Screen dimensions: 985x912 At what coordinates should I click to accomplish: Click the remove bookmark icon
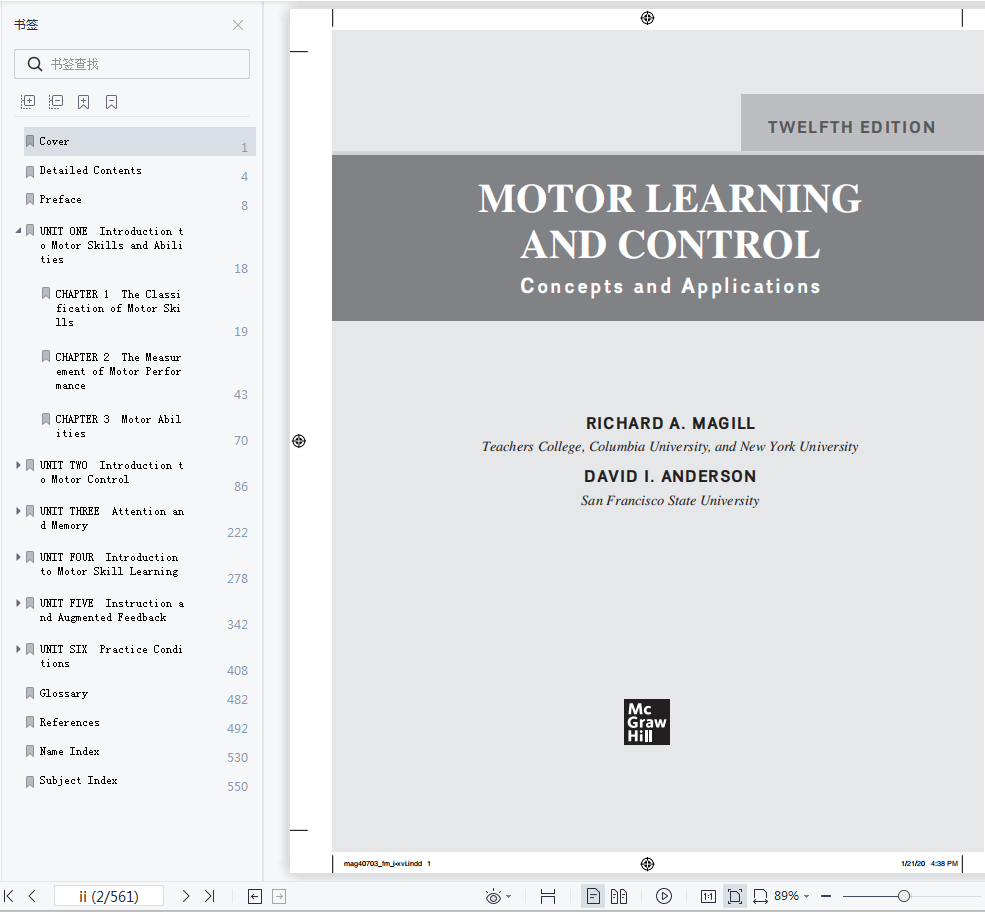point(111,102)
